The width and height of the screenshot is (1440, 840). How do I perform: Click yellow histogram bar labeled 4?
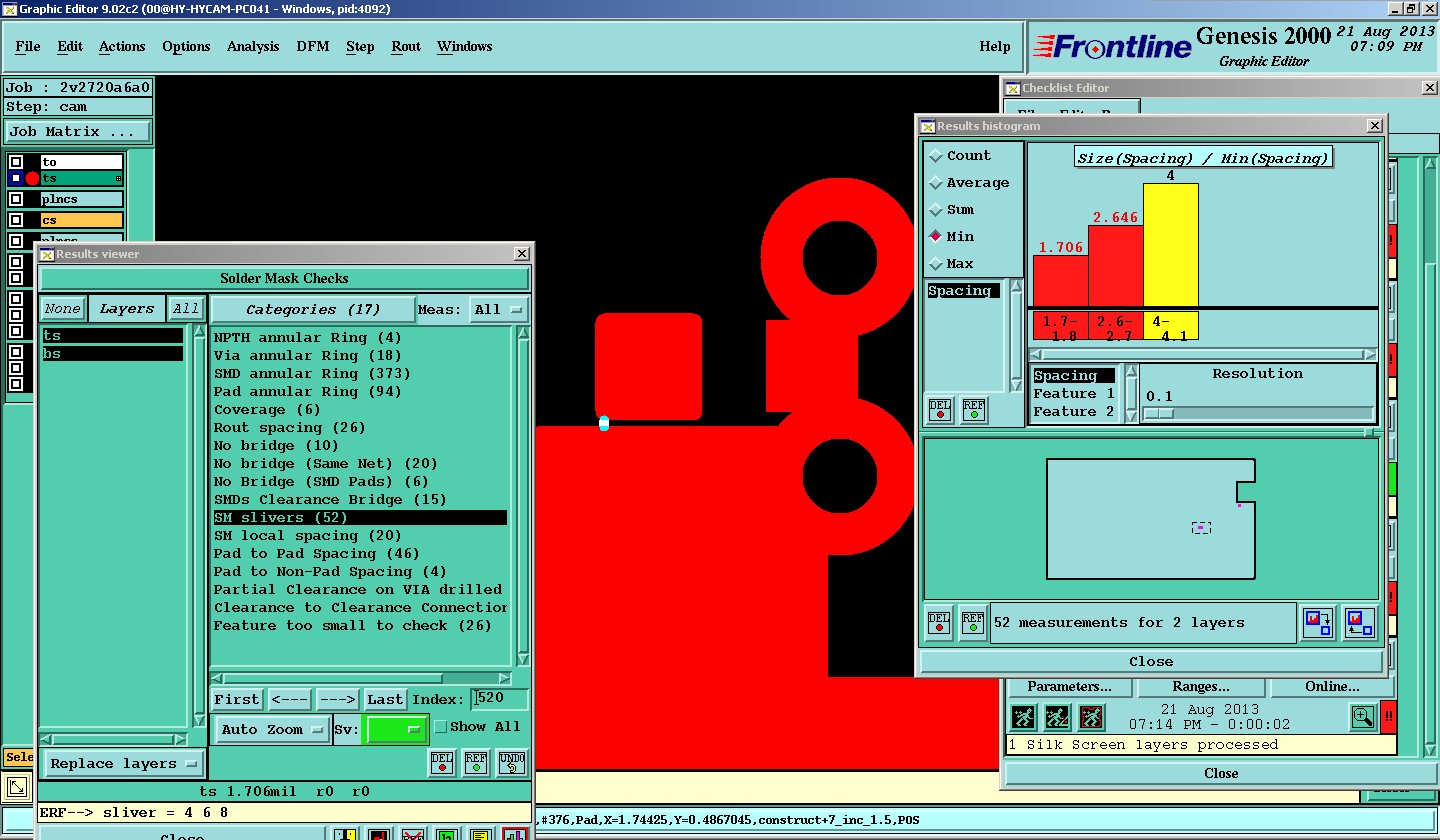click(1171, 245)
